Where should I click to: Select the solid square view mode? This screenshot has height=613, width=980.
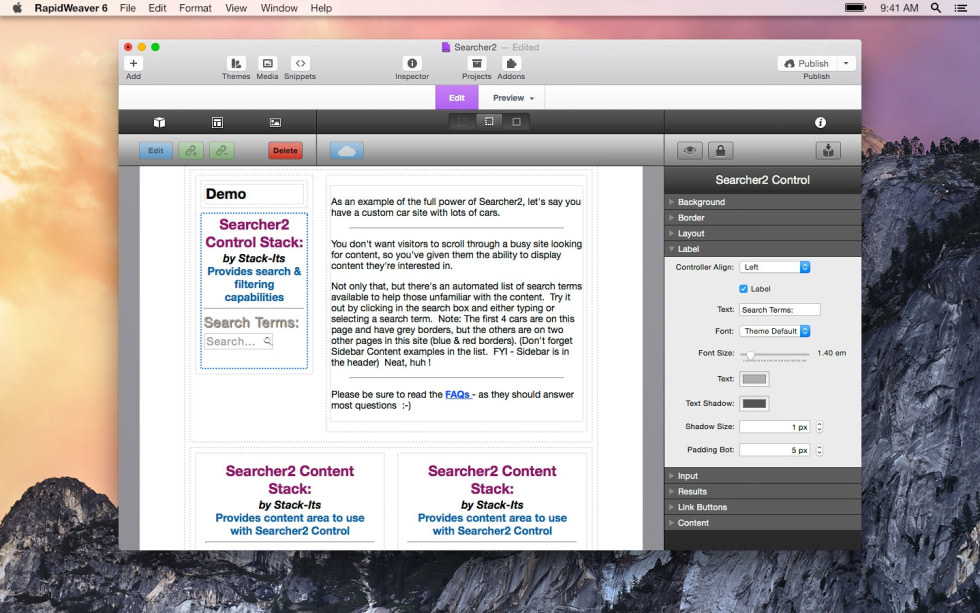(x=516, y=122)
